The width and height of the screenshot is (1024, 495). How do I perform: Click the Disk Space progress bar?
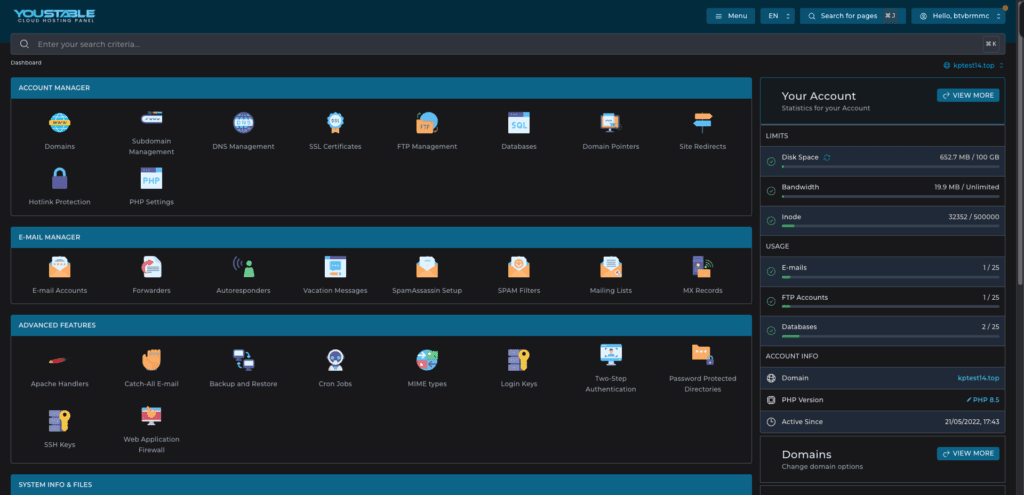click(x=890, y=167)
